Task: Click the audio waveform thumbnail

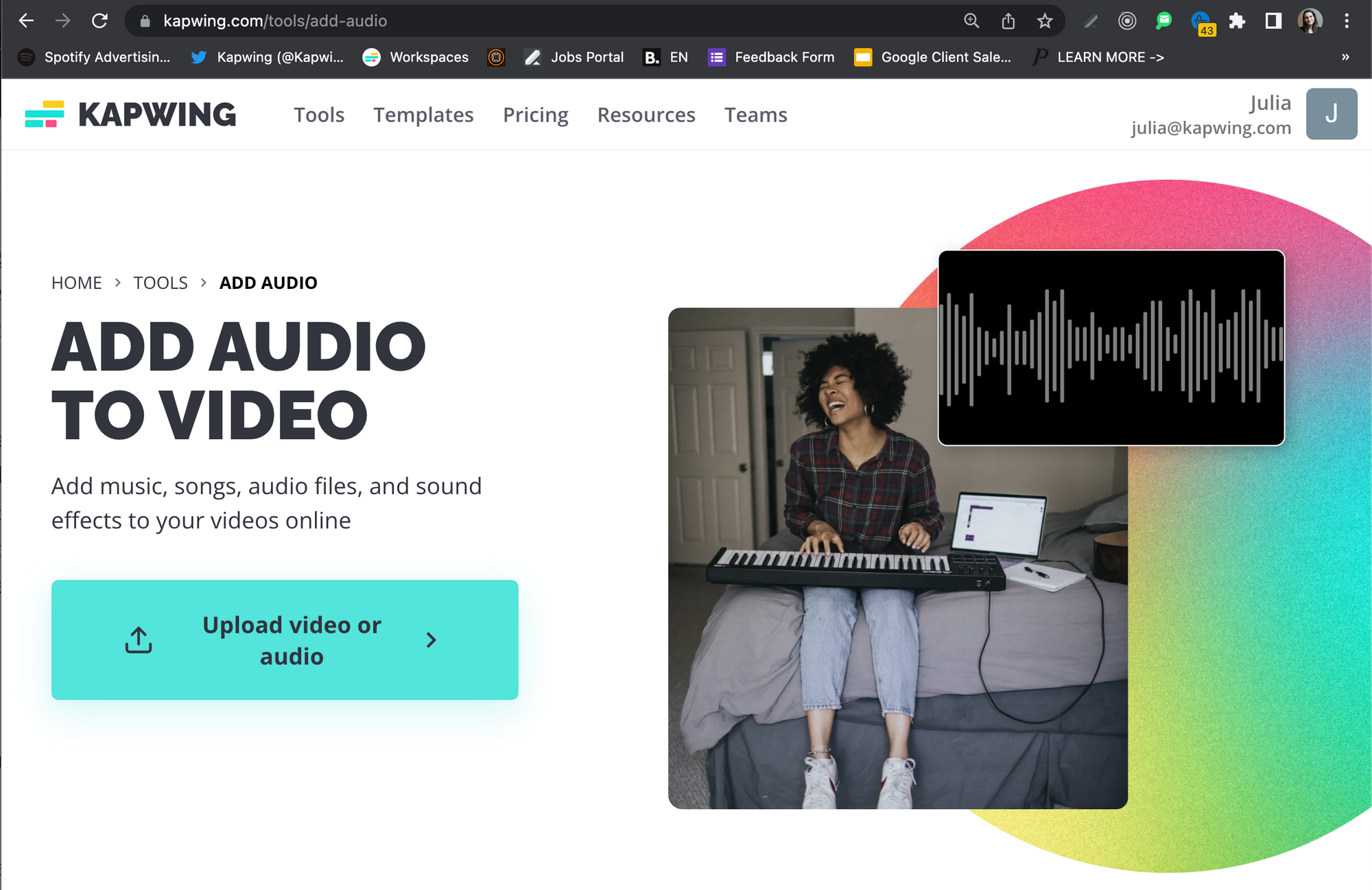Action: point(1111,347)
